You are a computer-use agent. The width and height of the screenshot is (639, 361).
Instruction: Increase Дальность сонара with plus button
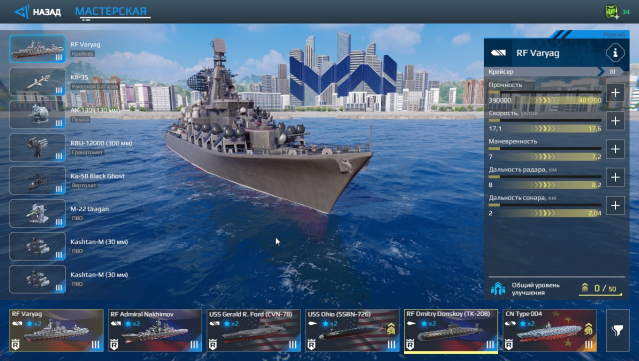(615, 205)
